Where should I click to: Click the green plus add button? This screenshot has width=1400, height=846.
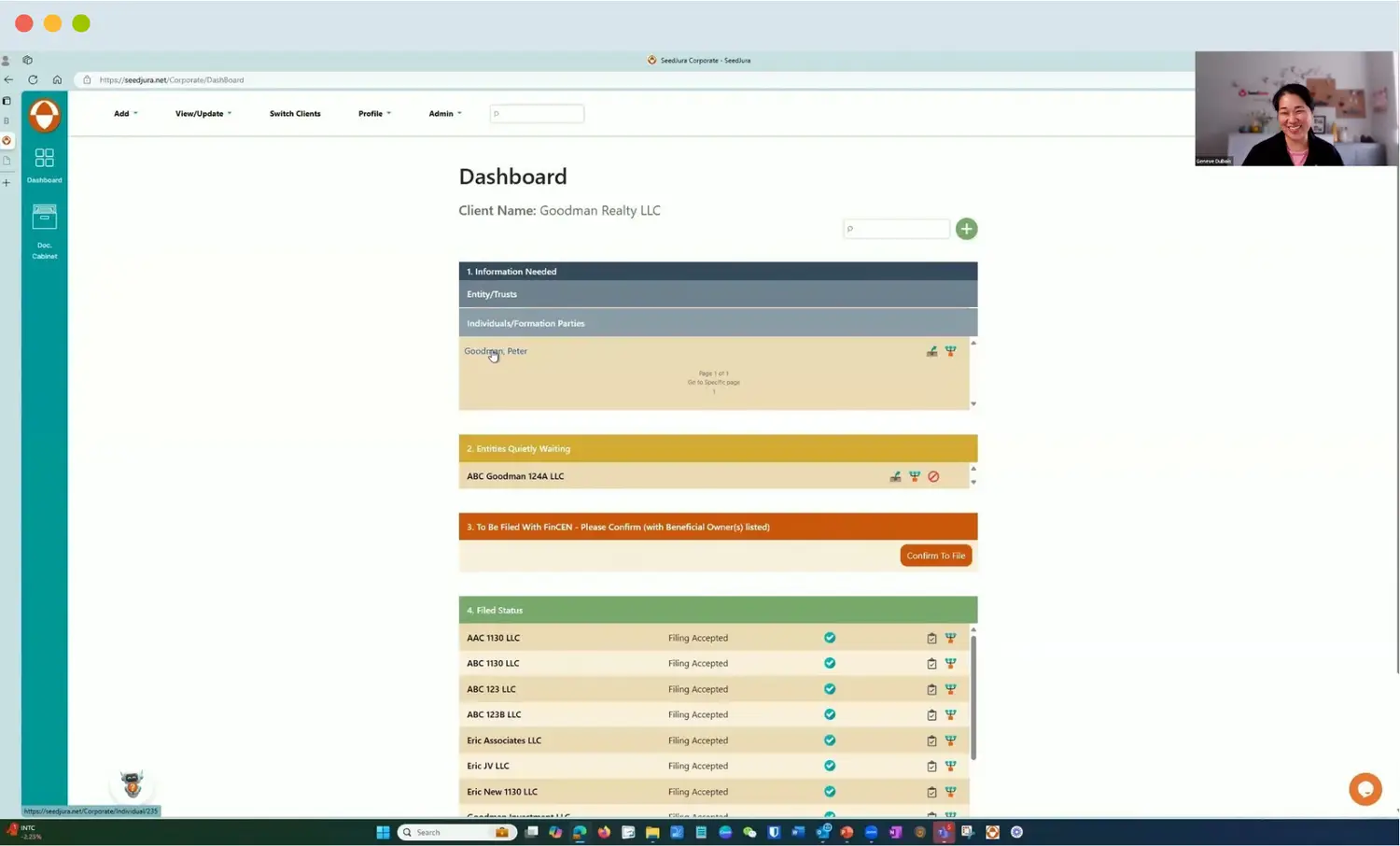pos(966,229)
